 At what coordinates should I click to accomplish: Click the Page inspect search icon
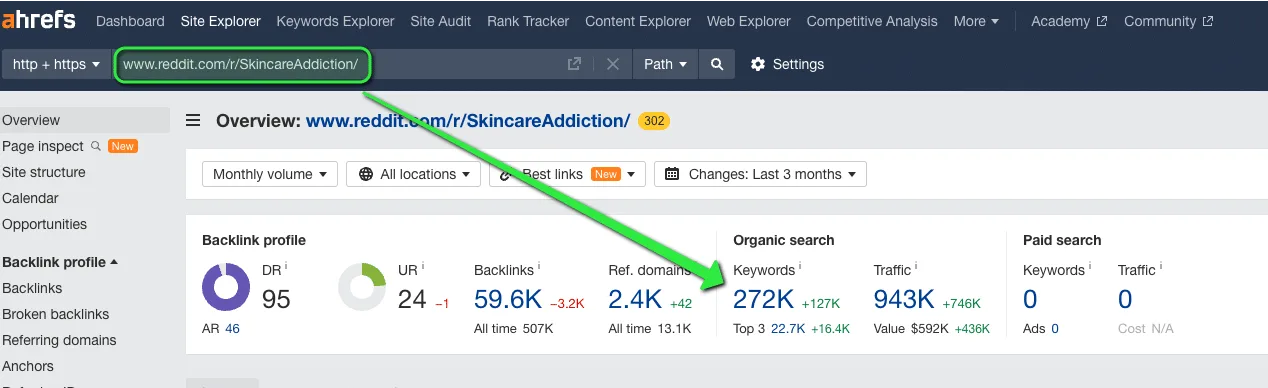point(96,146)
